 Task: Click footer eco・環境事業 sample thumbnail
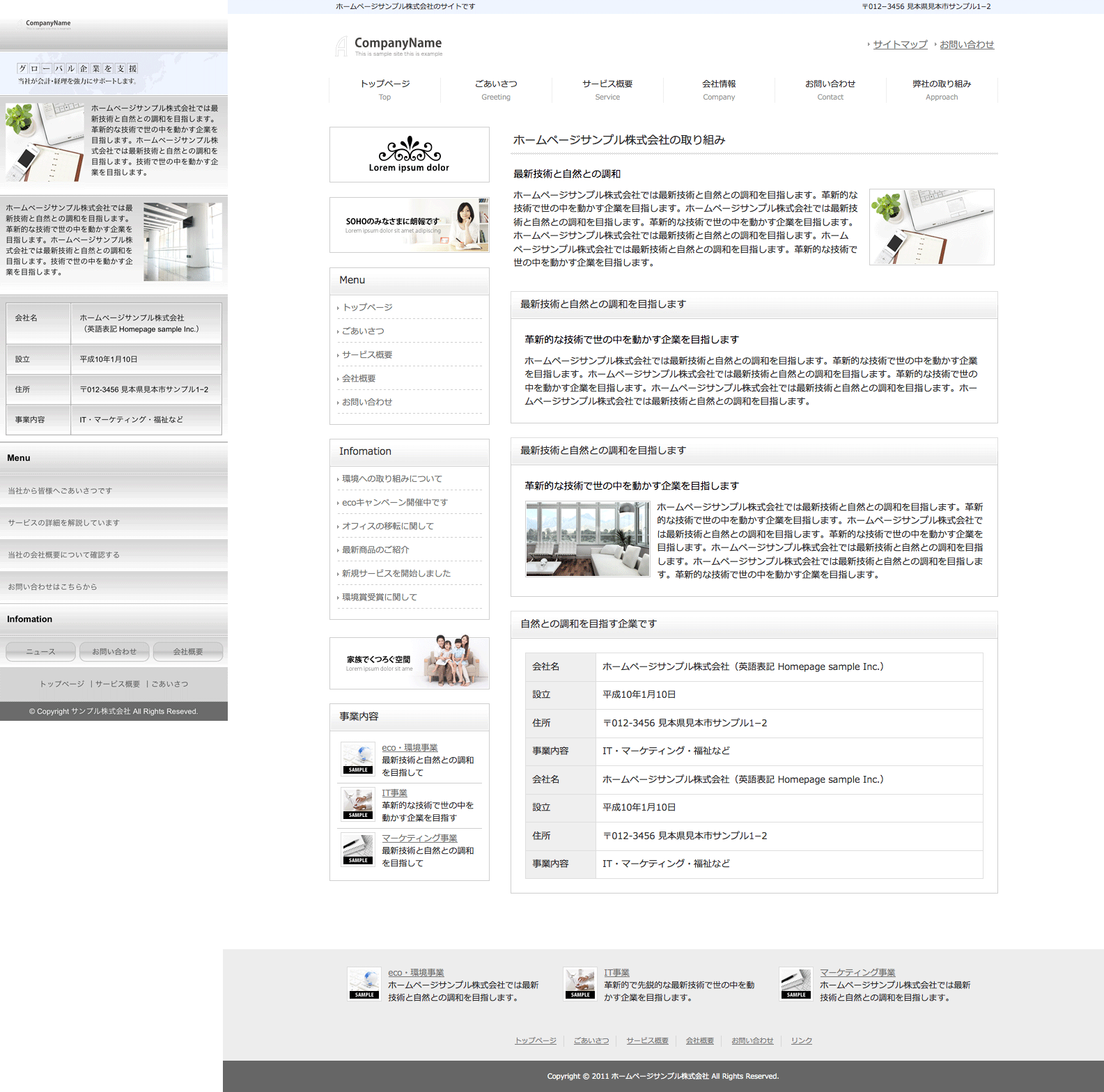[x=364, y=984]
